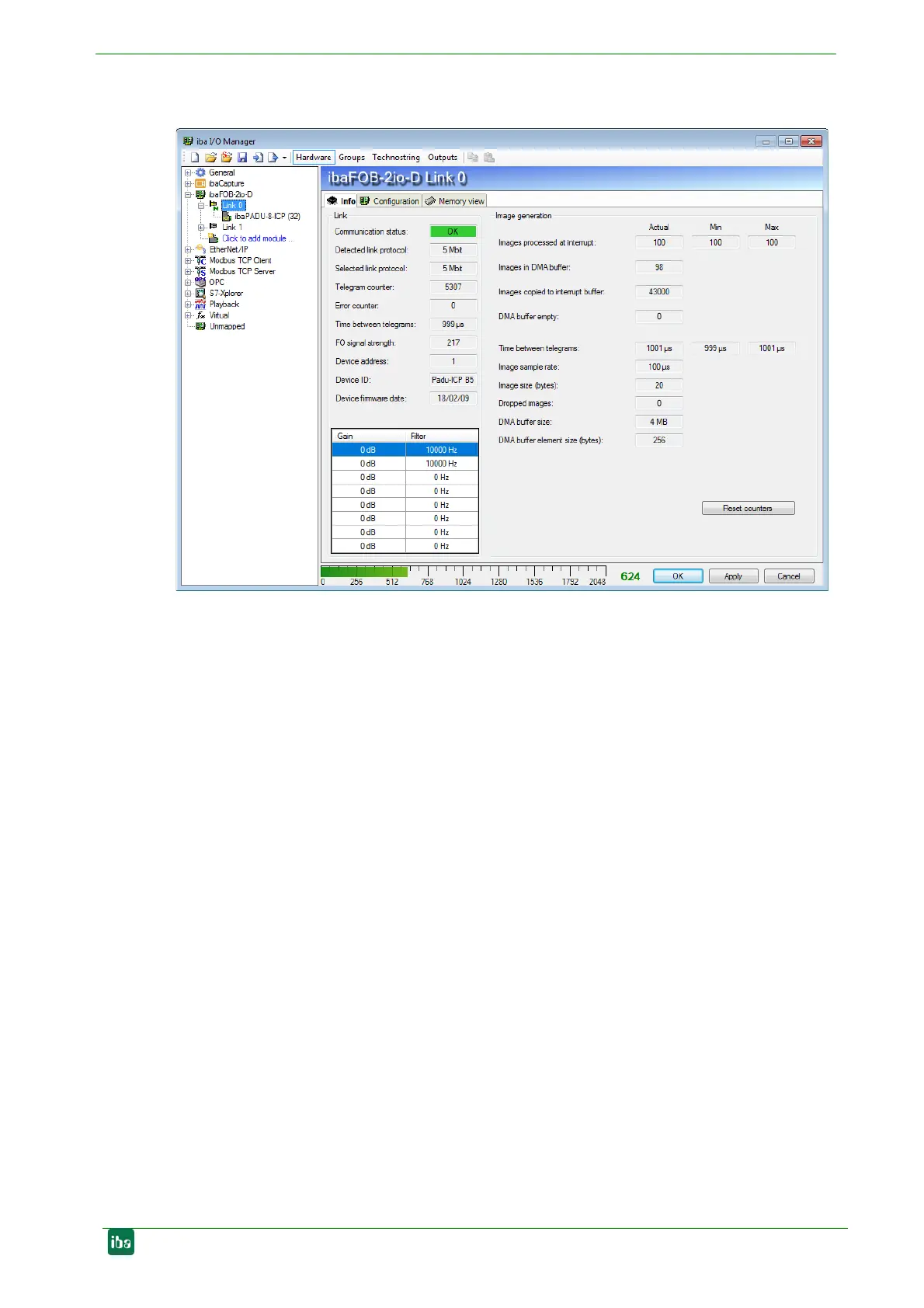Image resolution: width=924 pixels, height=1308 pixels.
Task: Click the green OK communication status indicator
Action: click(x=453, y=231)
